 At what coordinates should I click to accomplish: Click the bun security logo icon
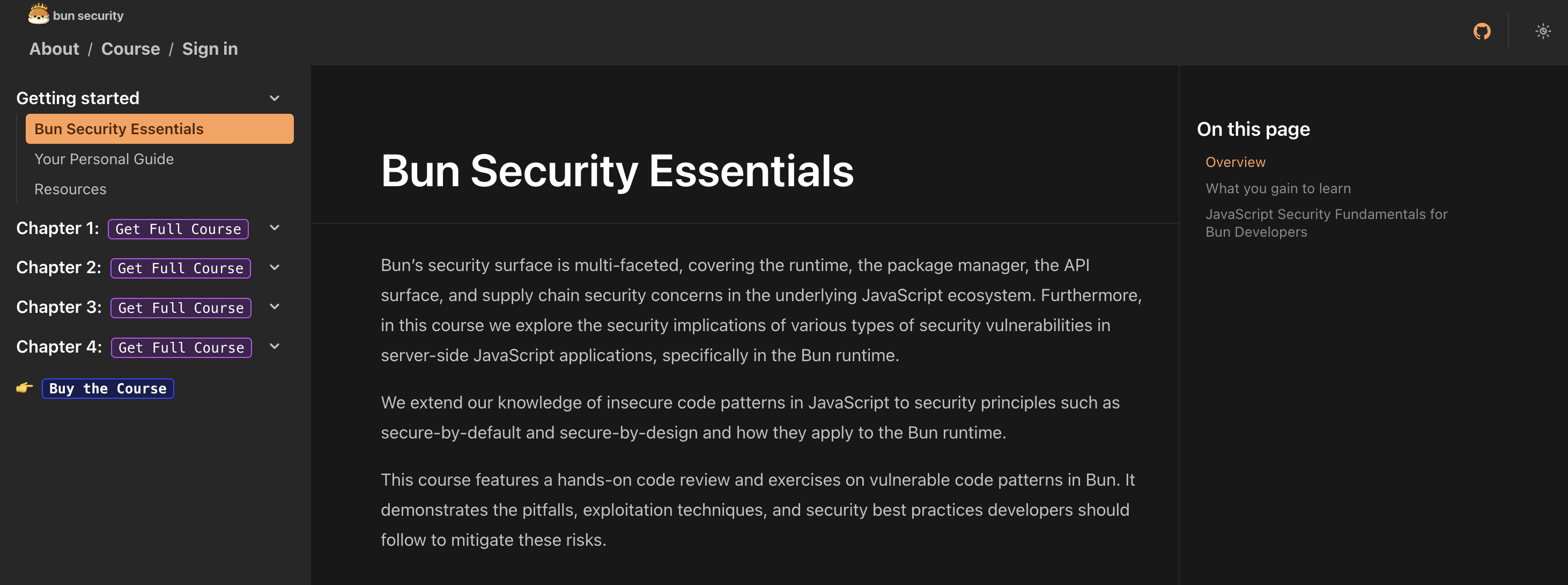pyautogui.click(x=39, y=14)
